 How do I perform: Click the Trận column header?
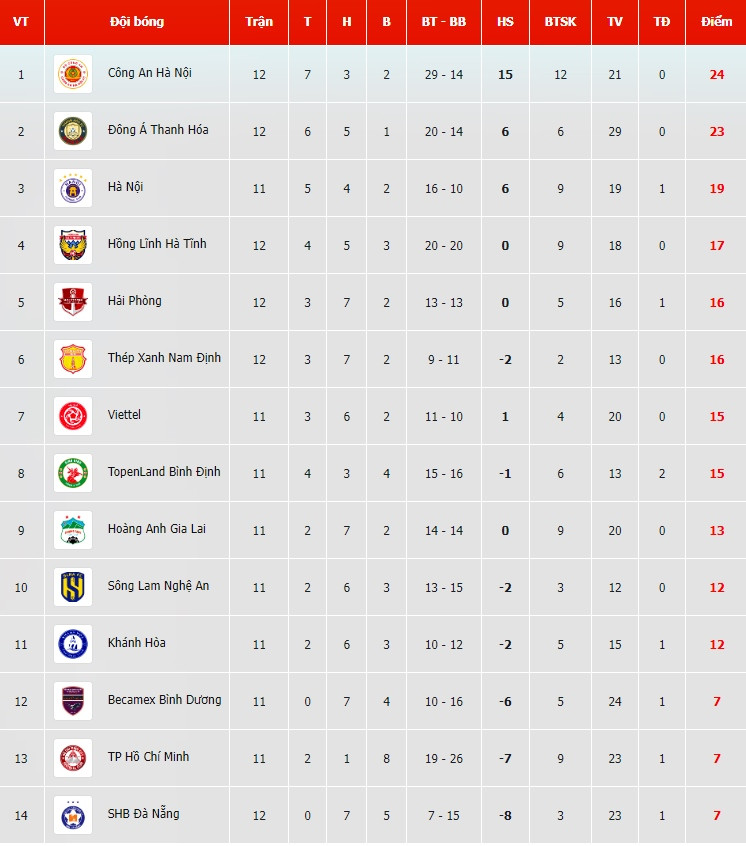tap(259, 22)
